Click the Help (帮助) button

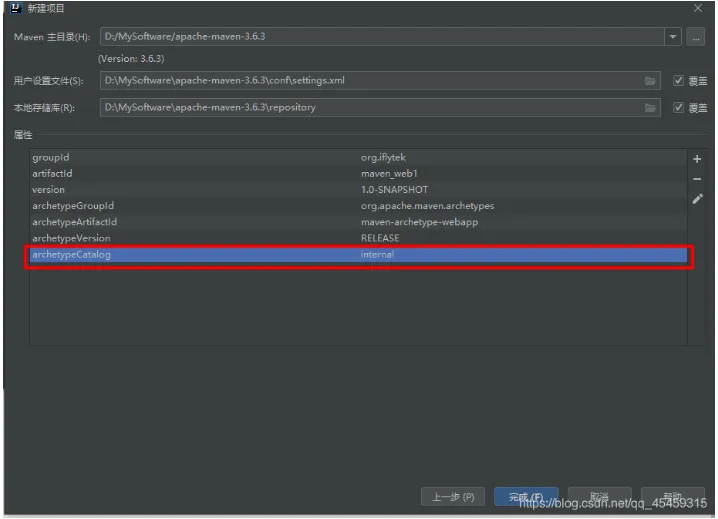click(x=673, y=497)
